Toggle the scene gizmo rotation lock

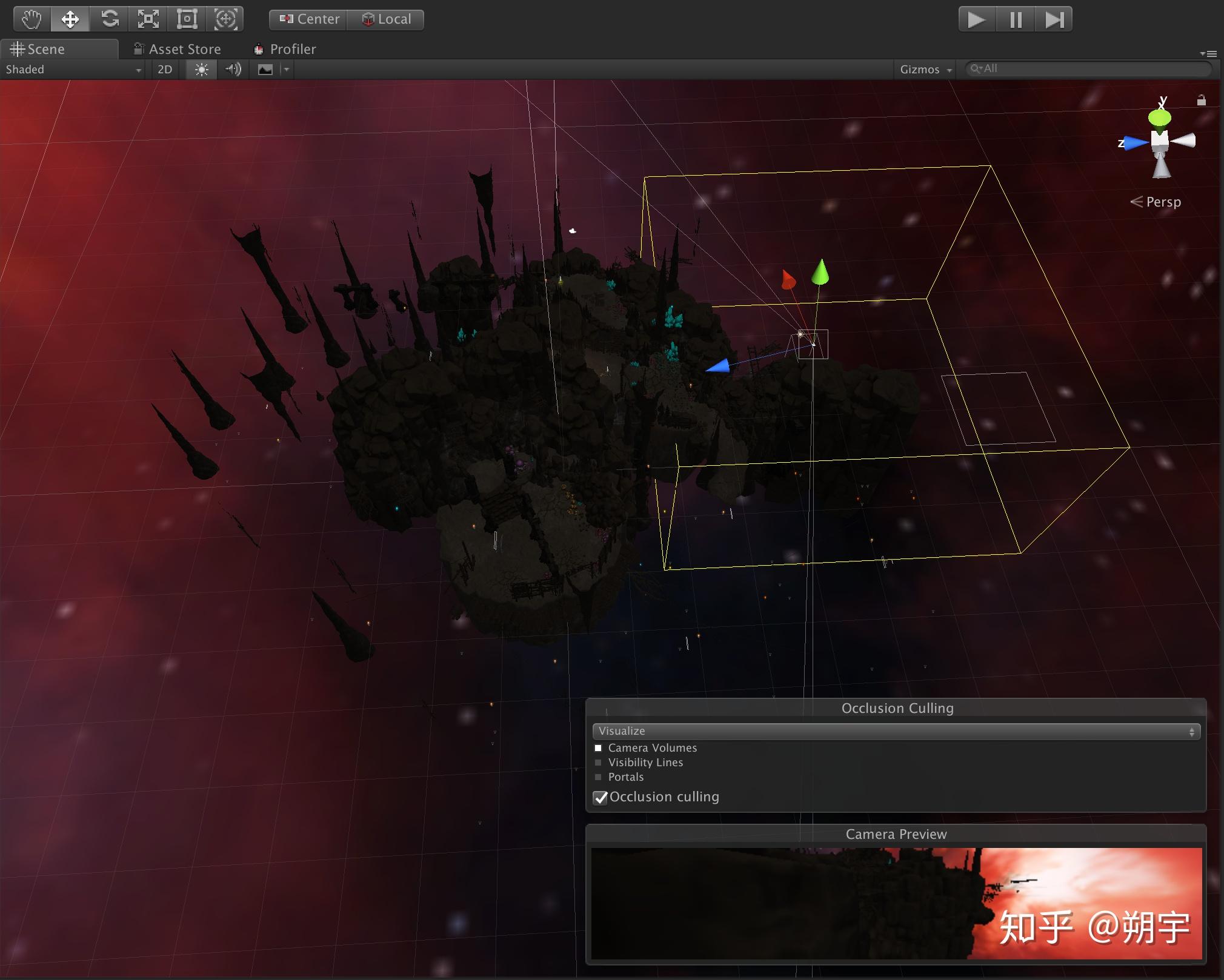tap(1201, 100)
